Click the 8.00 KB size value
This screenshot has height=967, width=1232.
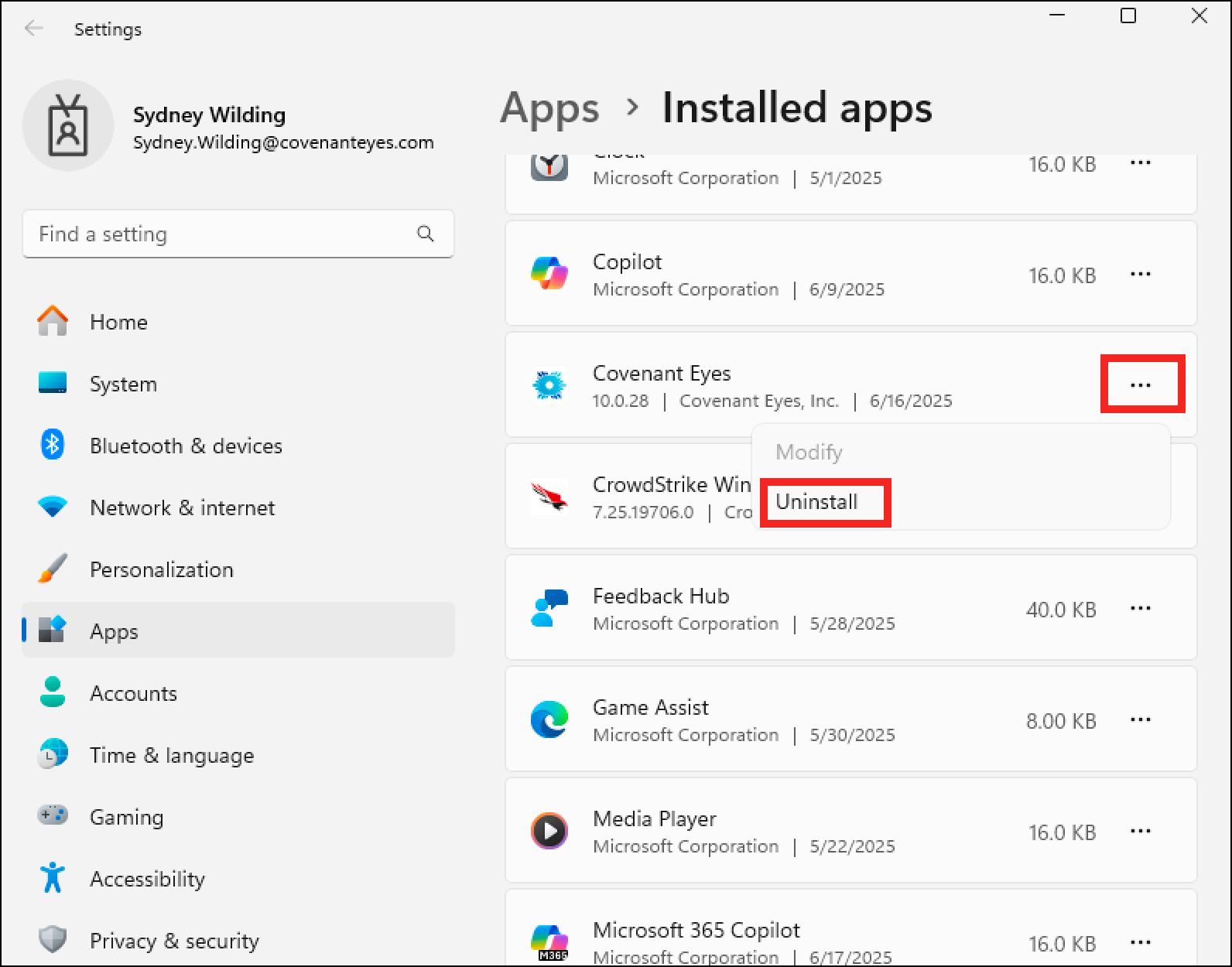coord(1061,721)
